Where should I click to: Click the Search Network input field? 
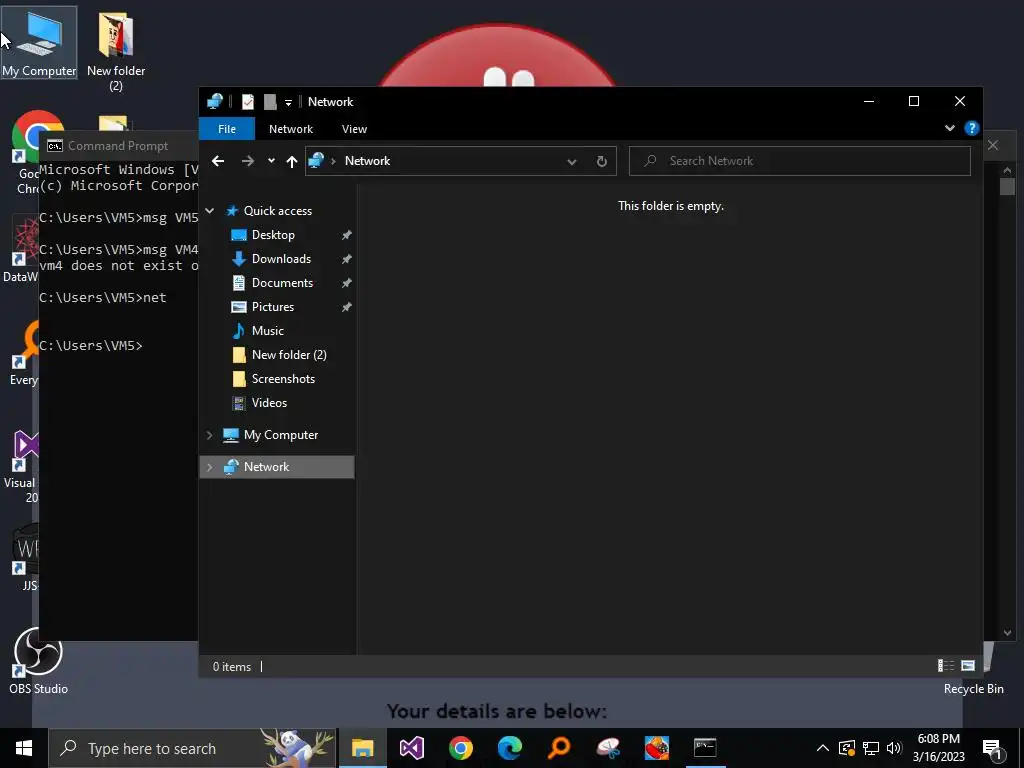pos(799,161)
